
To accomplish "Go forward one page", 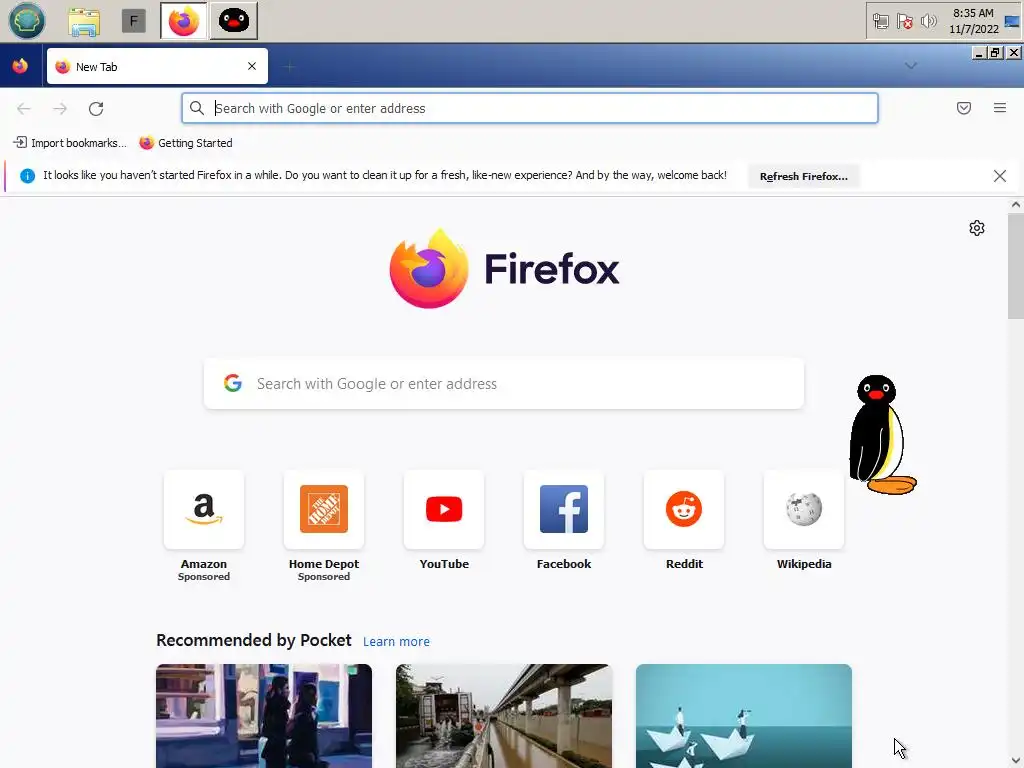I will (60, 108).
